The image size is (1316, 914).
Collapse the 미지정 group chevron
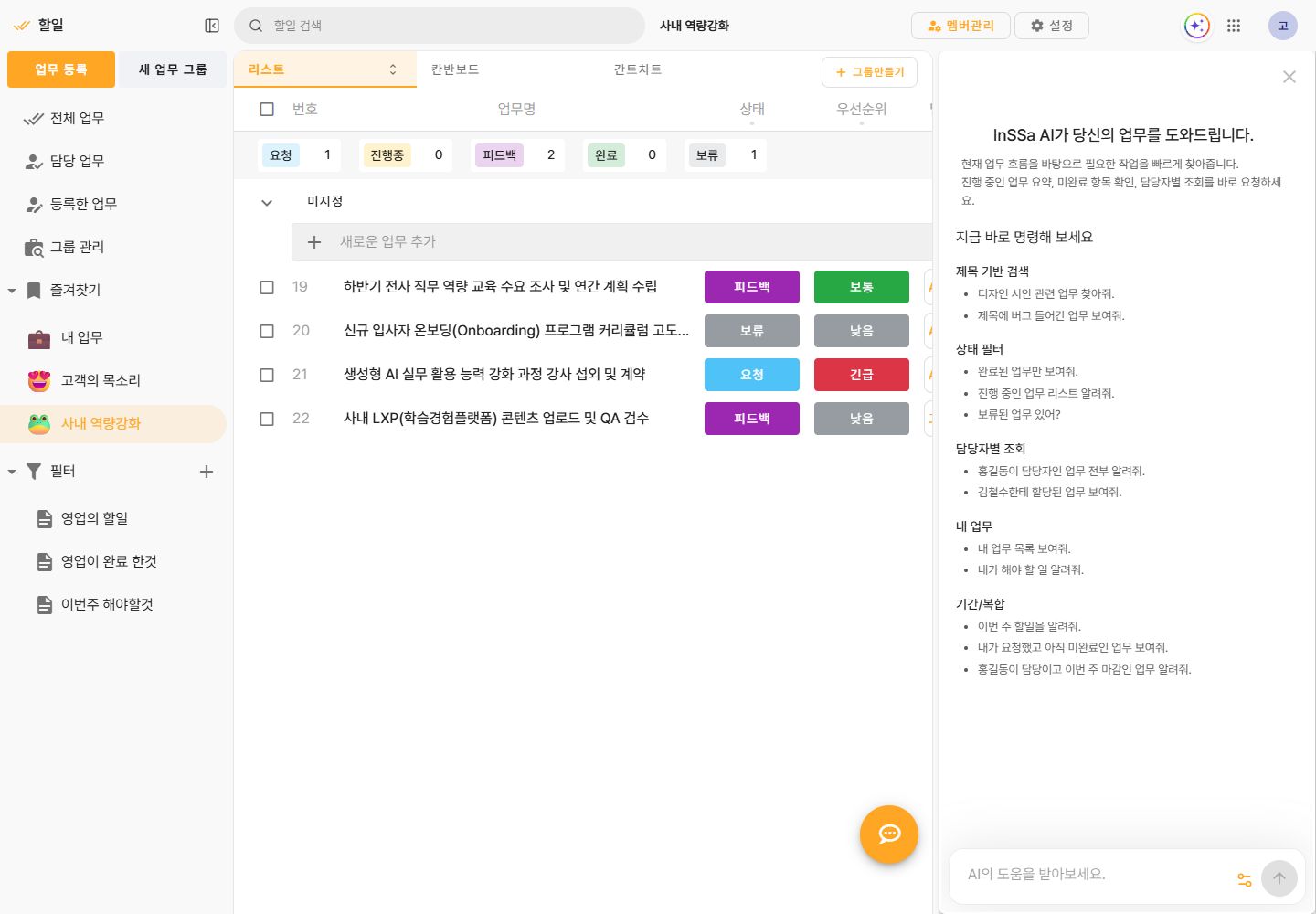(x=267, y=203)
